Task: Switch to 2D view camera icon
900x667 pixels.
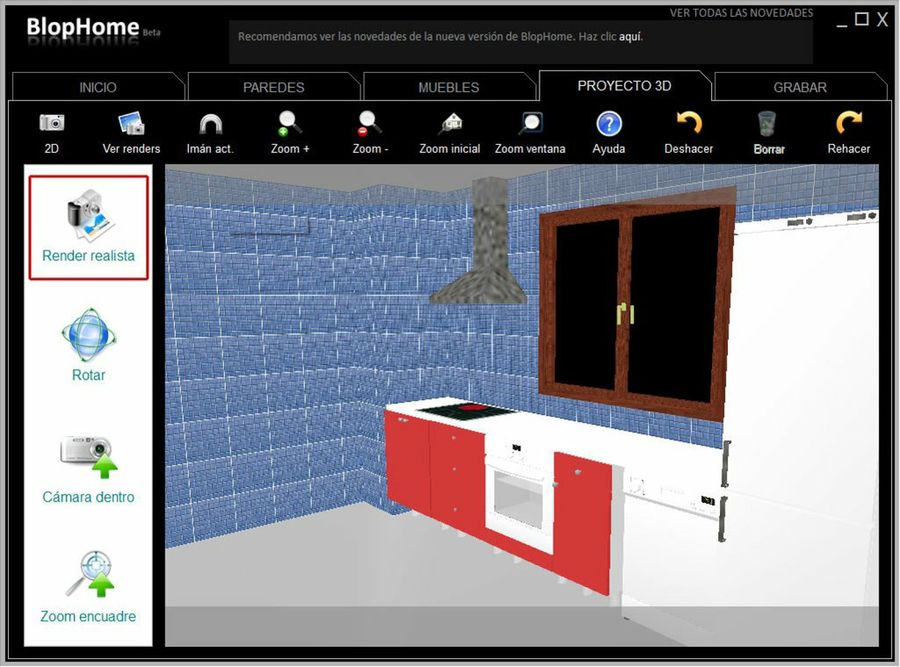Action: [51, 124]
